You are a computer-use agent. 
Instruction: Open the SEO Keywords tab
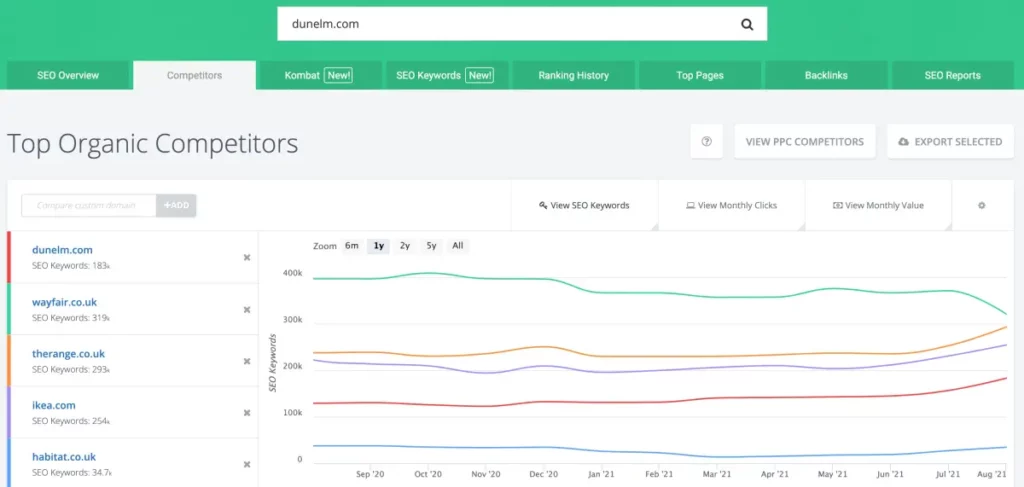[x=447, y=75]
